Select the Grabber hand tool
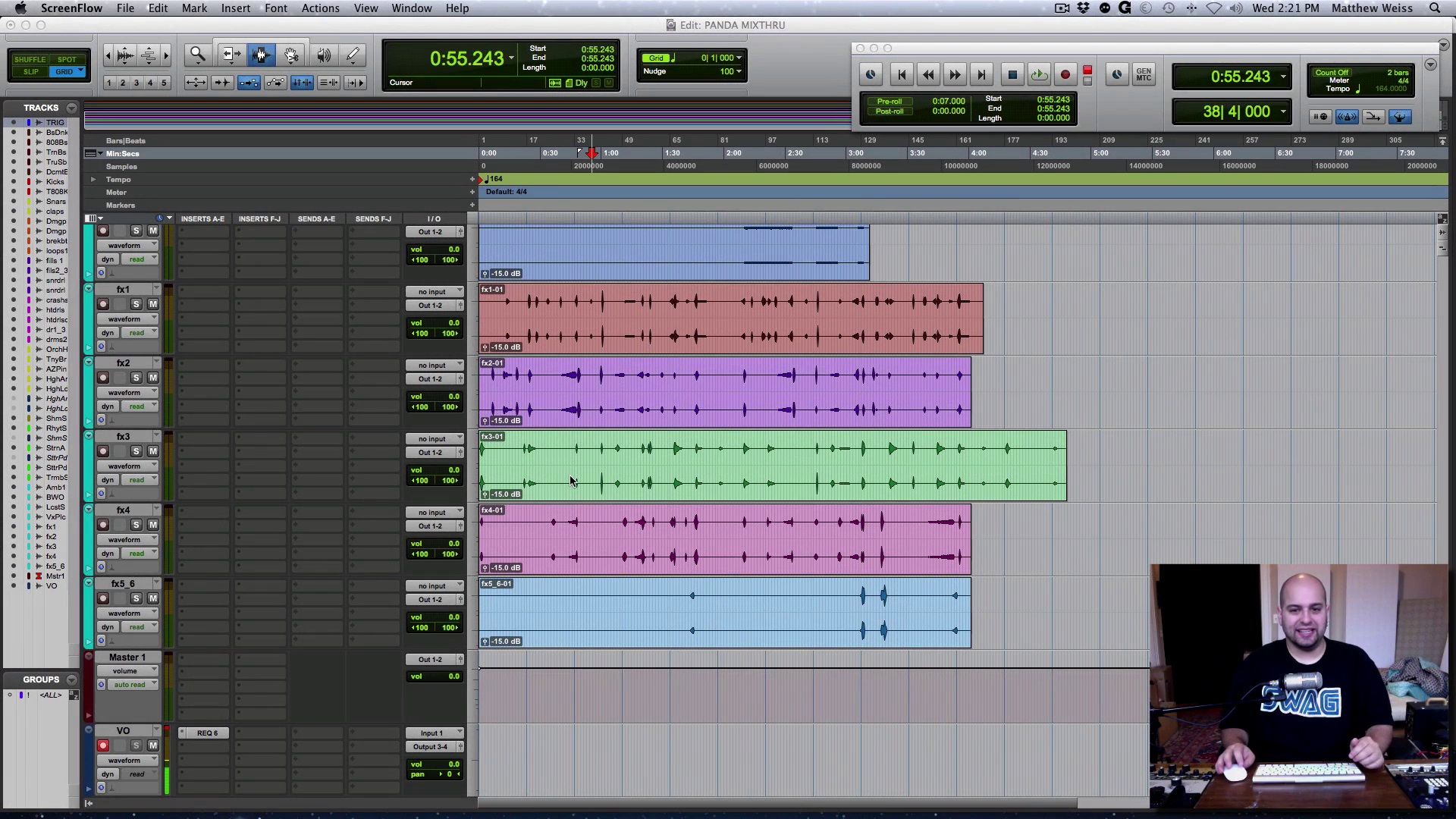This screenshot has width=1456, height=819. [291, 55]
